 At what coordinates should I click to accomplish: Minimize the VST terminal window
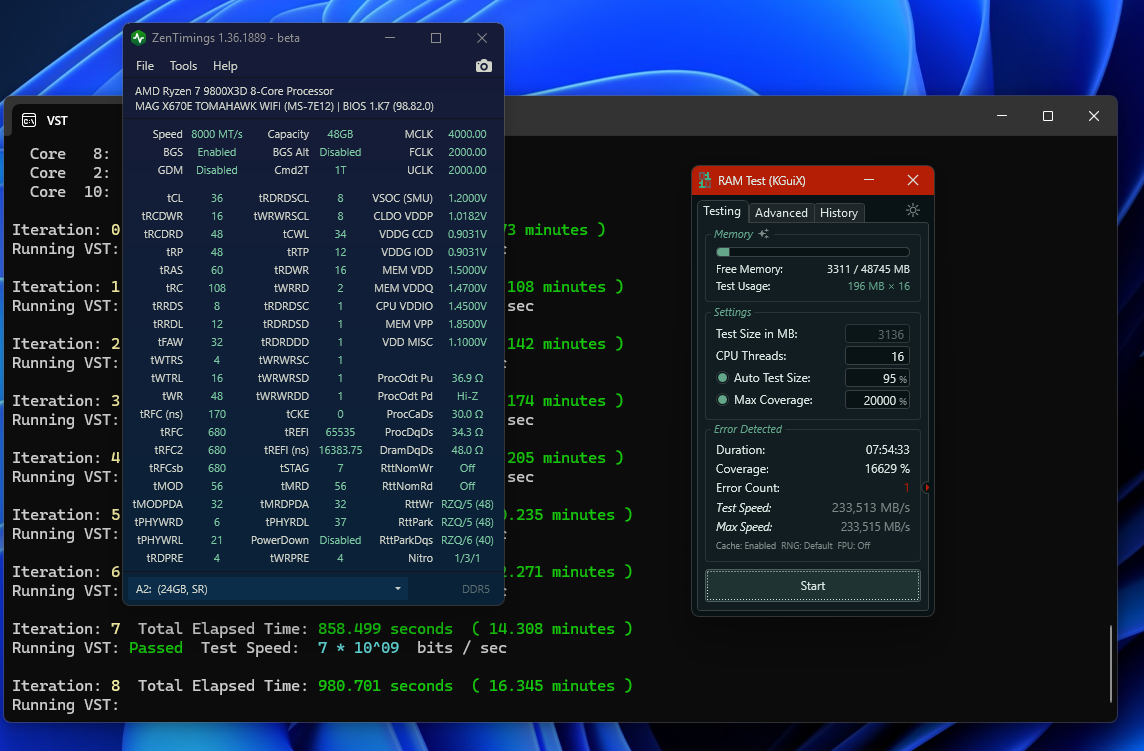click(1002, 116)
